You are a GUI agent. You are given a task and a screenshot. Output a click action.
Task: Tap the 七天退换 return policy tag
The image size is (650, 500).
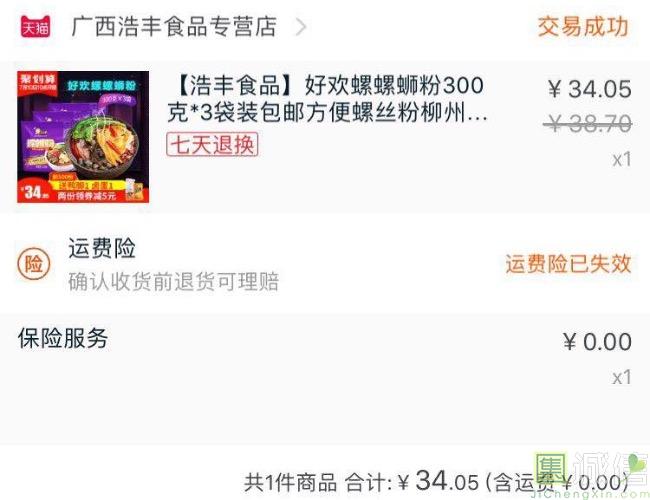tap(212, 144)
